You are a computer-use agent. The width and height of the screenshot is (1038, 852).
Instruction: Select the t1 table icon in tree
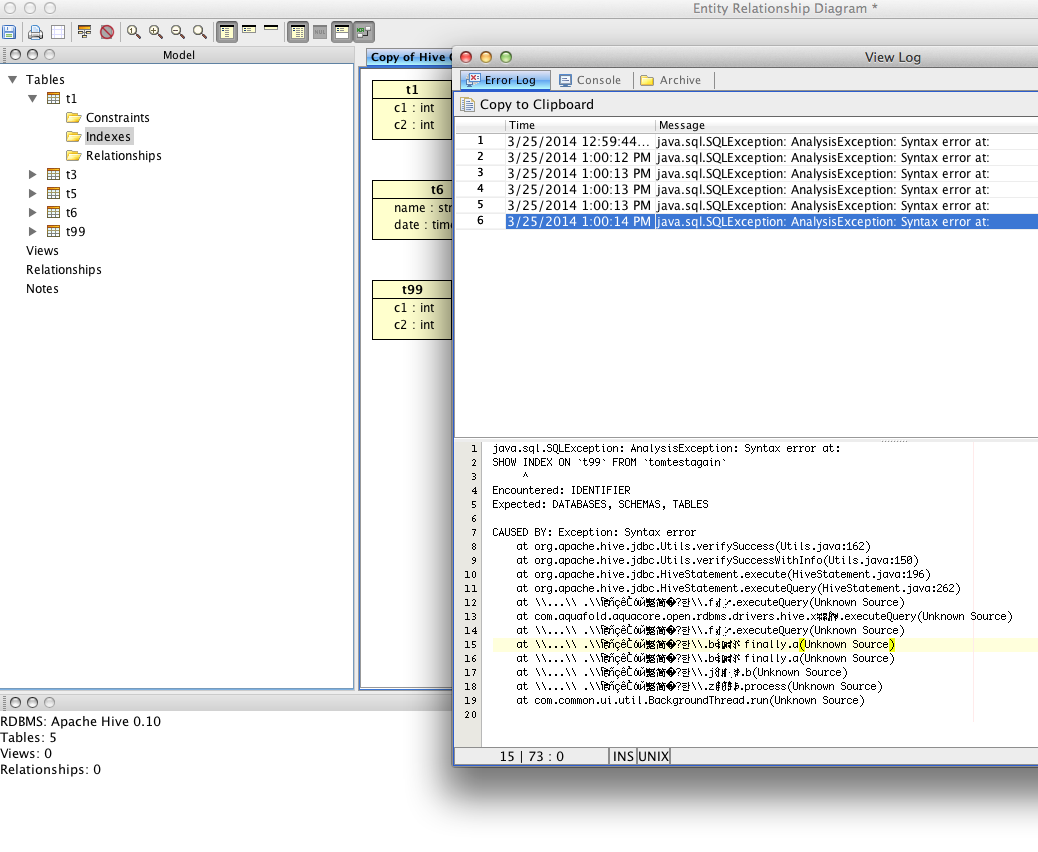pos(54,99)
